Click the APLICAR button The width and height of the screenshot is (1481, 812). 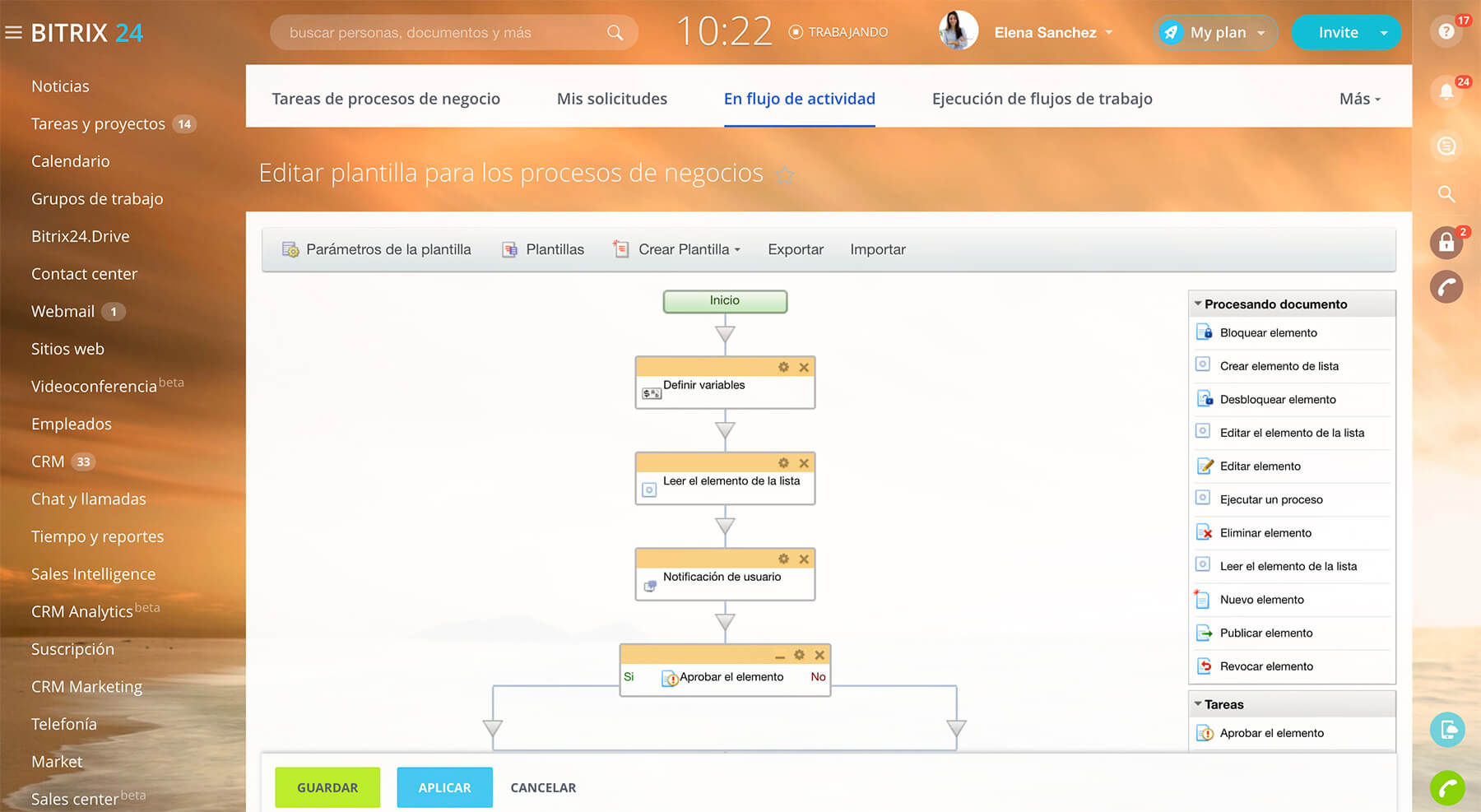pyautogui.click(x=444, y=787)
